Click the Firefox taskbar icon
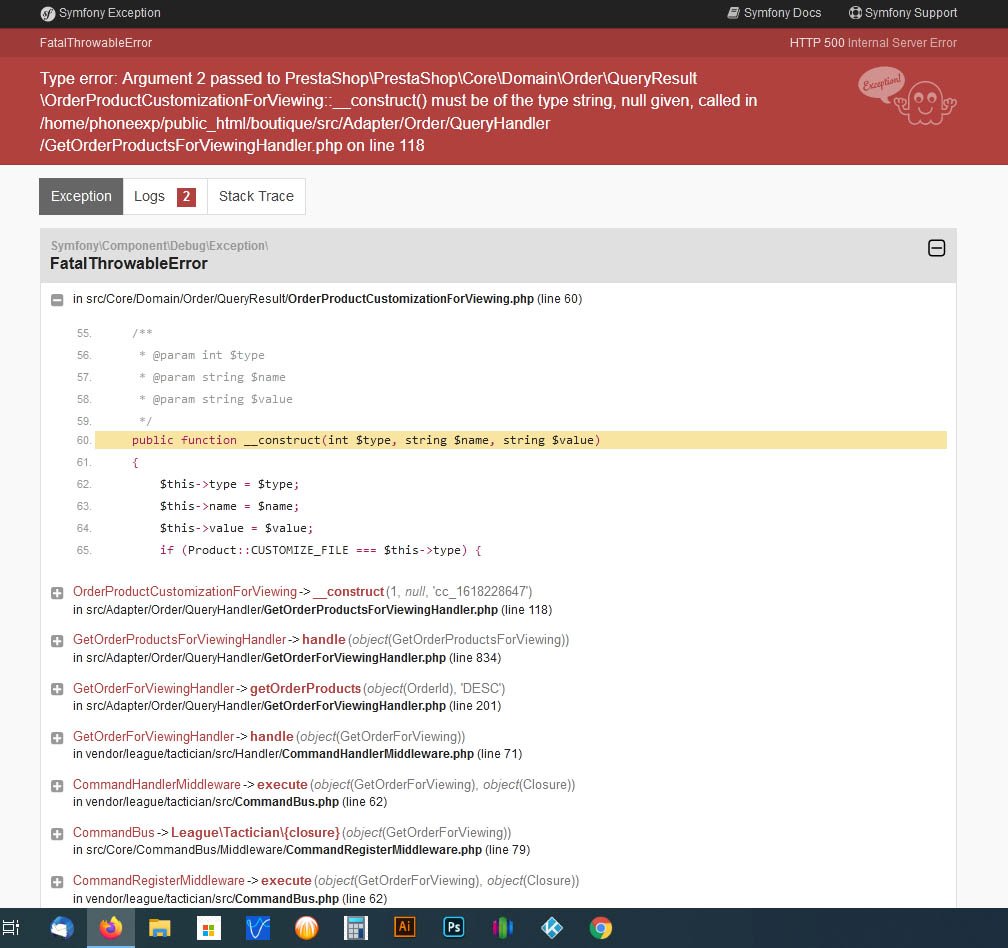The width and height of the screenshot is (1008, 948). [111, 927]
